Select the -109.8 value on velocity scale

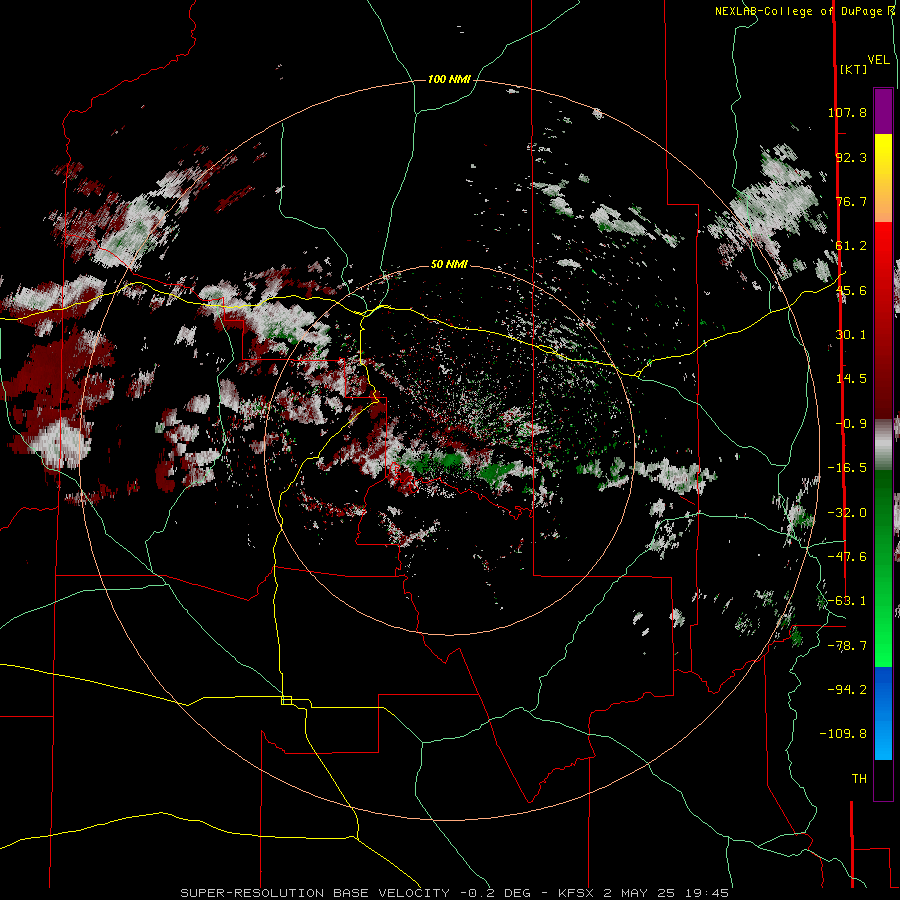843,734
